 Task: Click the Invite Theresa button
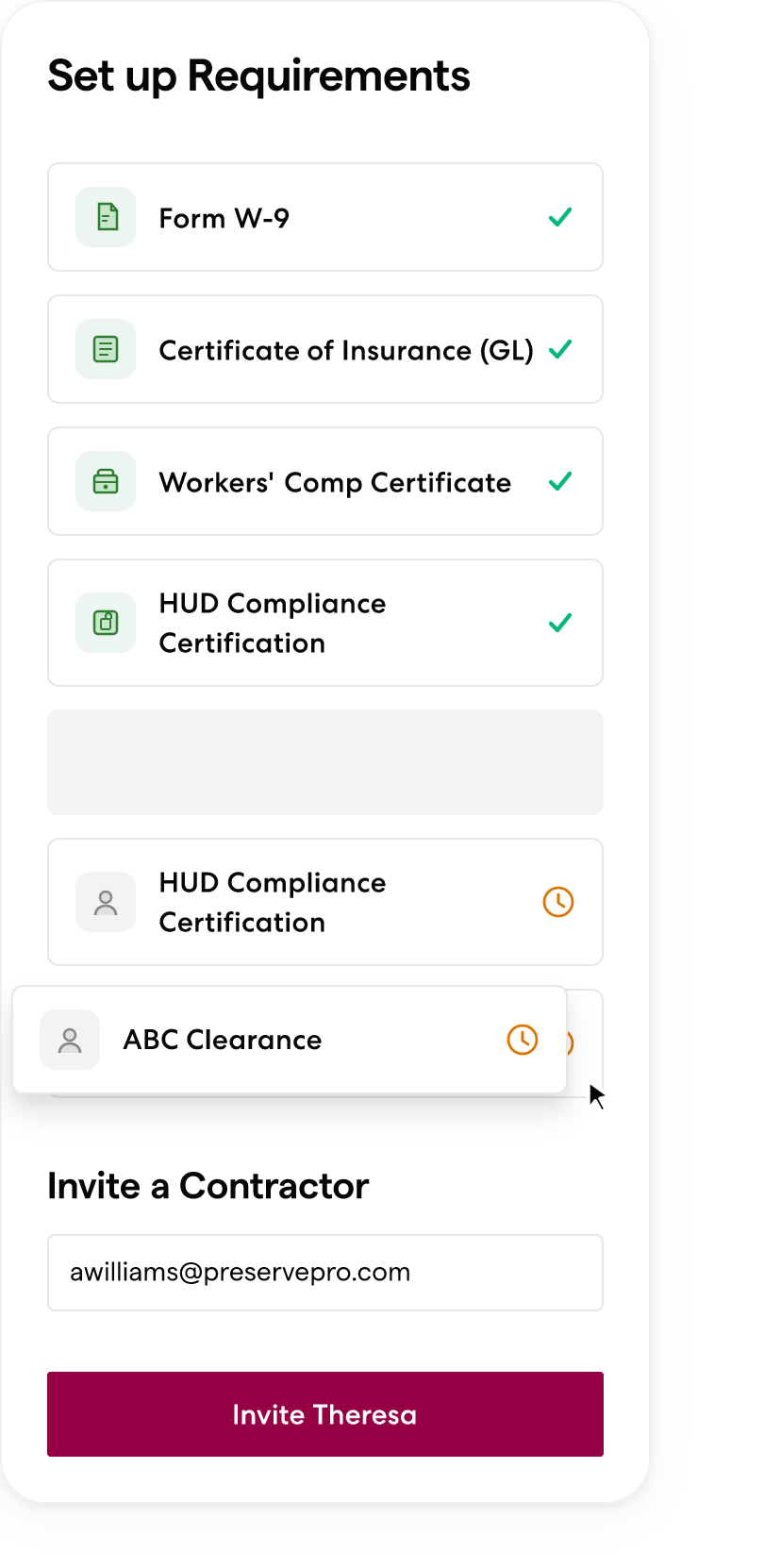[x=325, y=1414]
